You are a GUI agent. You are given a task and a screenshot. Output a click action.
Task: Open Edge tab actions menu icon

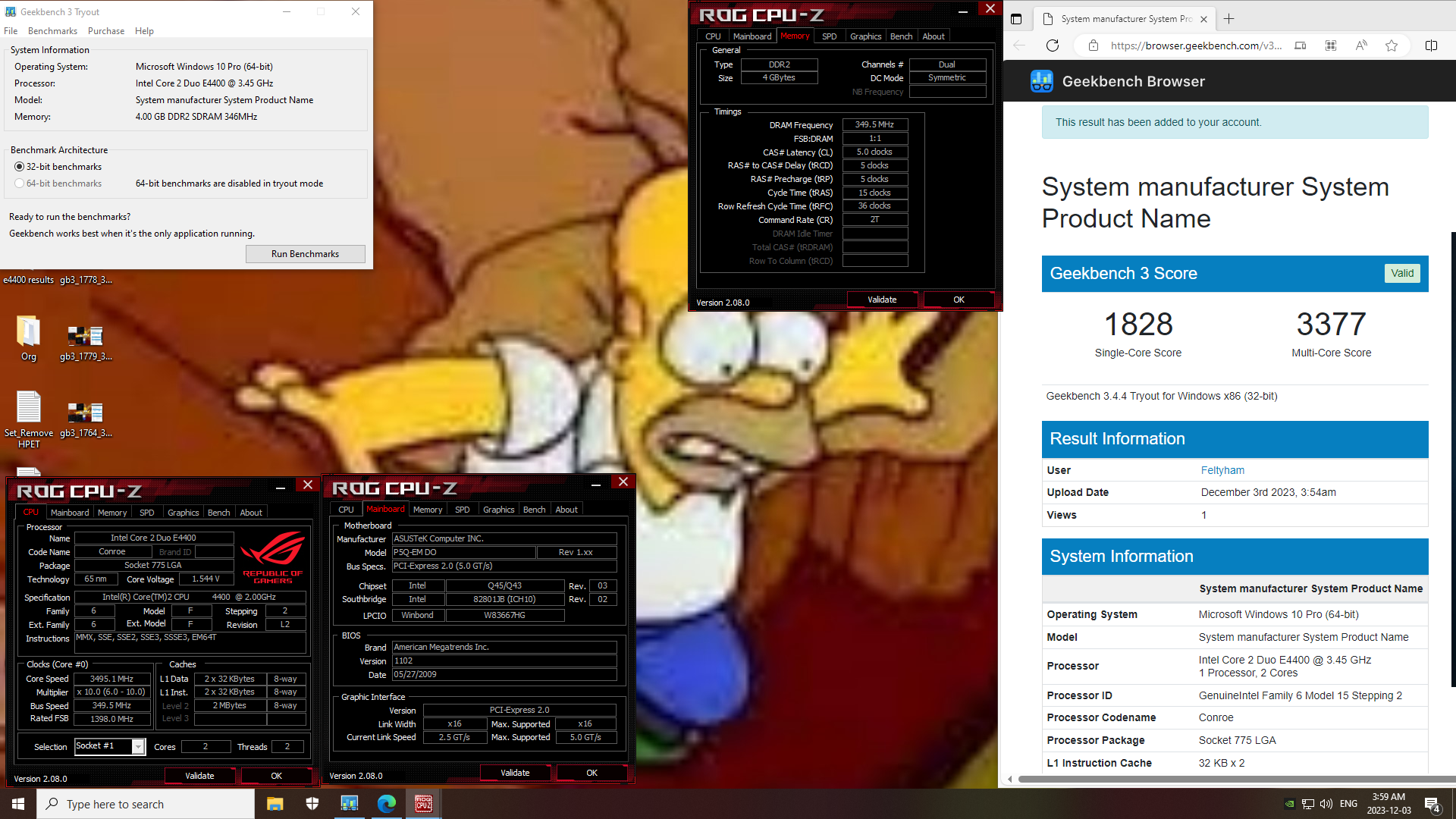click(1016, 19)
